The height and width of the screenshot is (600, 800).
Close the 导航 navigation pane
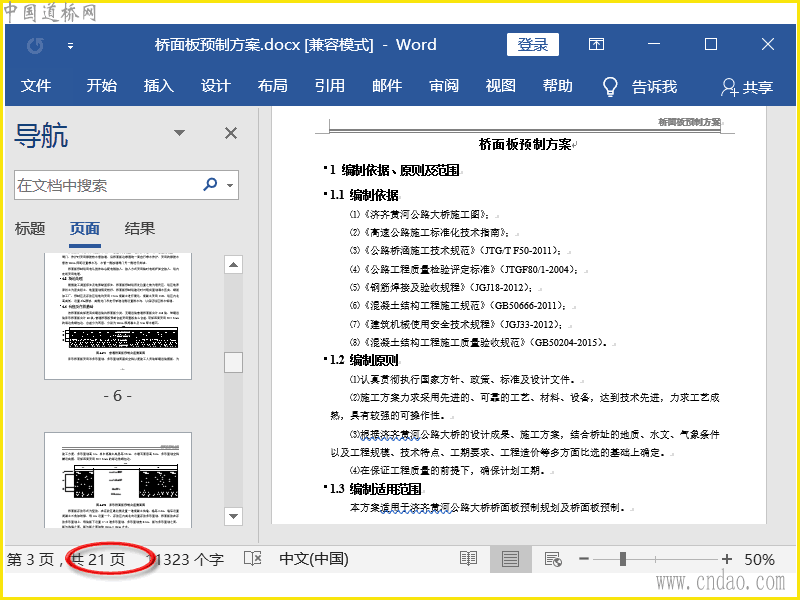click(x=231, y=133)
